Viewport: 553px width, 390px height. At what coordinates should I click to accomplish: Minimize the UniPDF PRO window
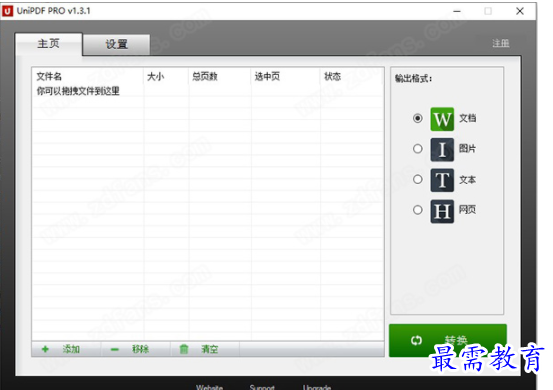click(457, 11)
